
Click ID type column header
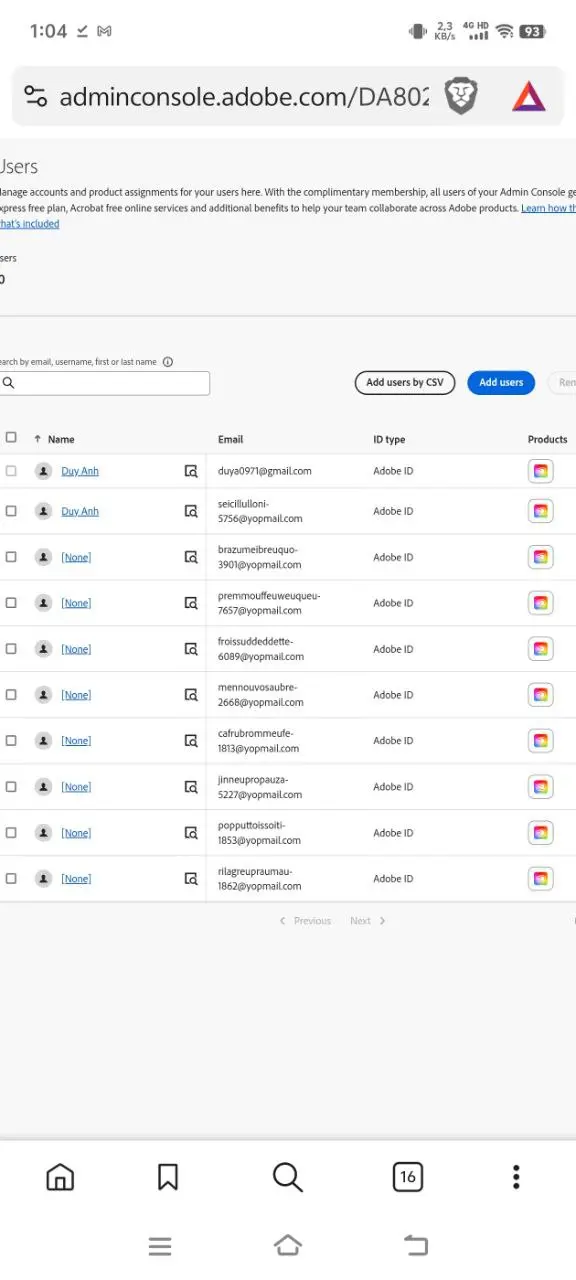[389, 439]
